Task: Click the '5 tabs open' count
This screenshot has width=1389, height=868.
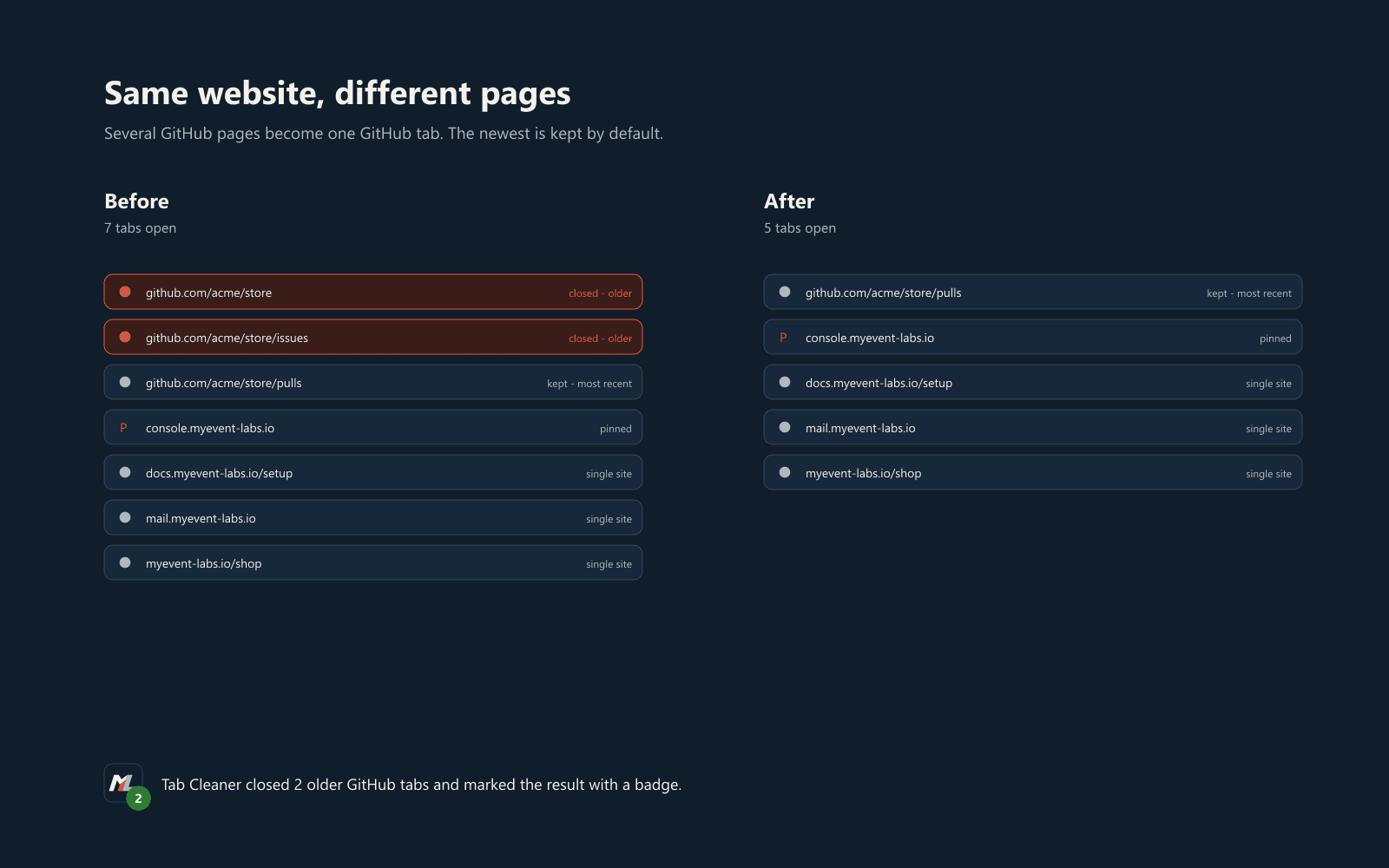Action: click(800, 228)
